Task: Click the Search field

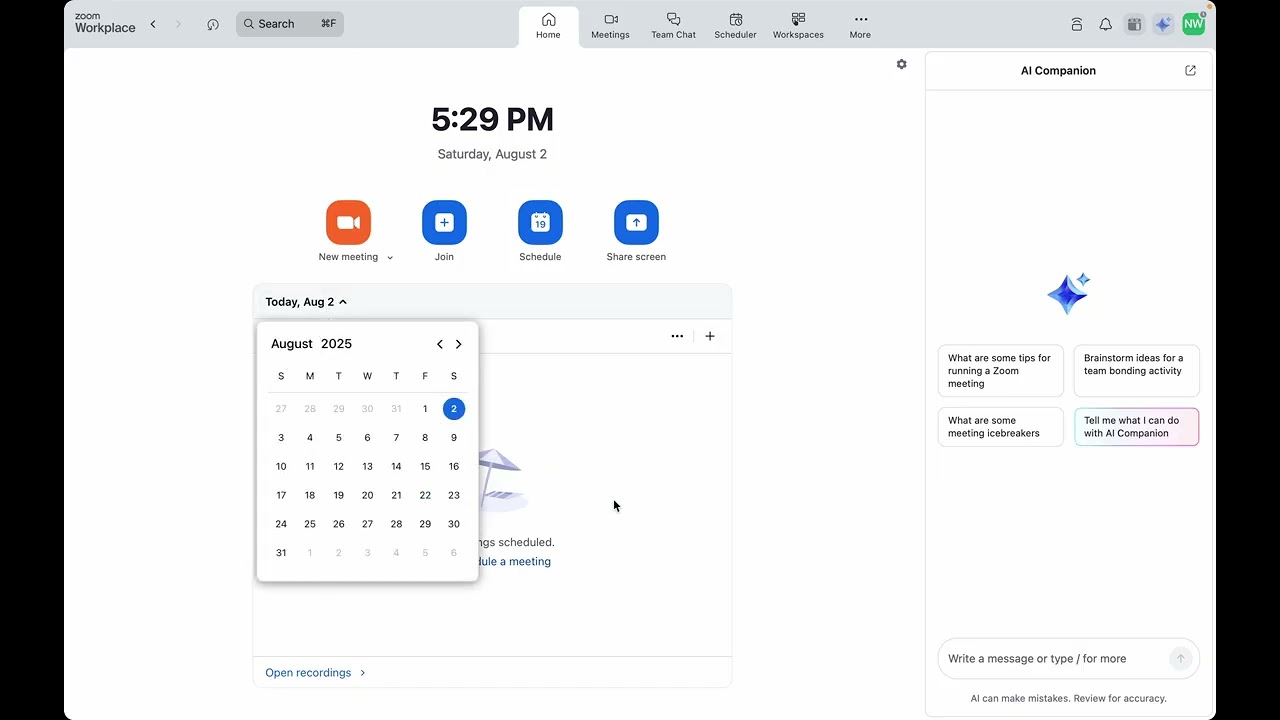Action: [290, 24]
